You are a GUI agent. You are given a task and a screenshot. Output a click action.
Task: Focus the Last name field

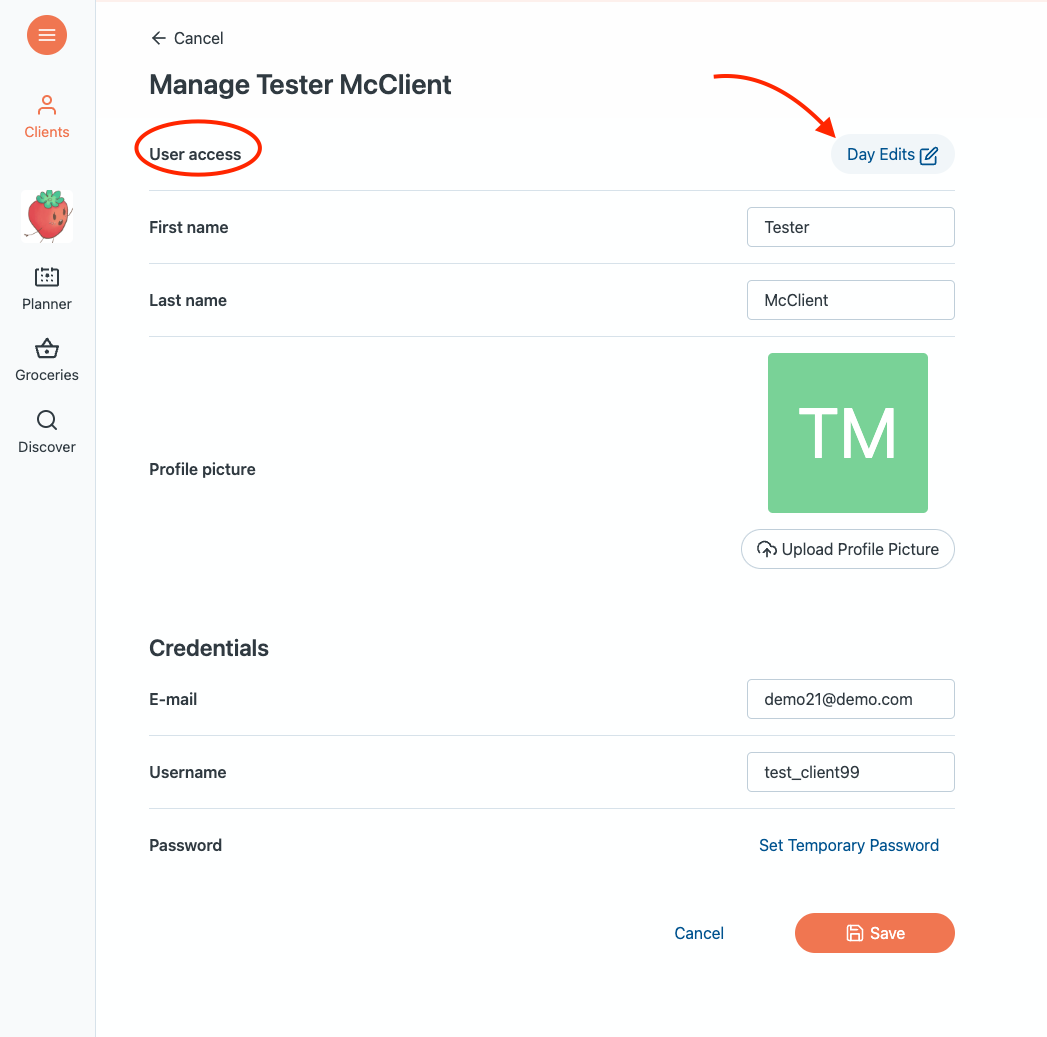point(850,300)
